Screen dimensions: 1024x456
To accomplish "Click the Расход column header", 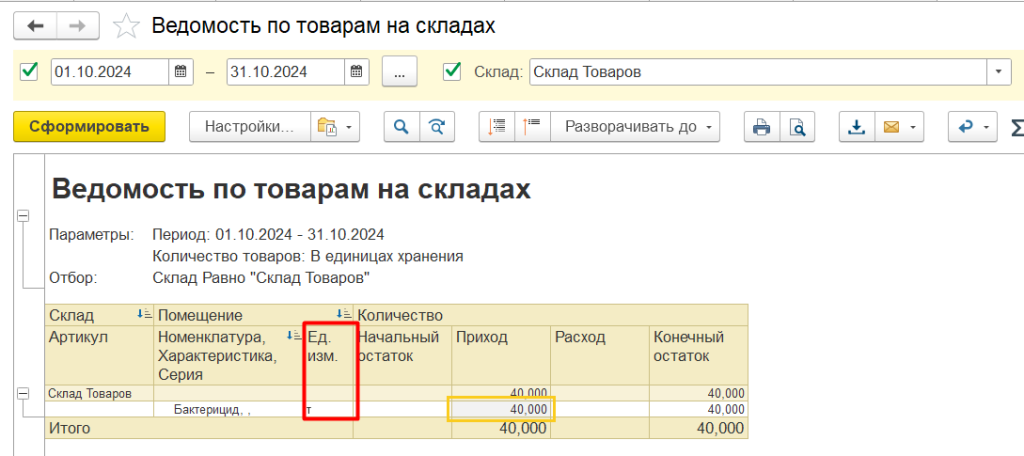I will coord(600,356).
